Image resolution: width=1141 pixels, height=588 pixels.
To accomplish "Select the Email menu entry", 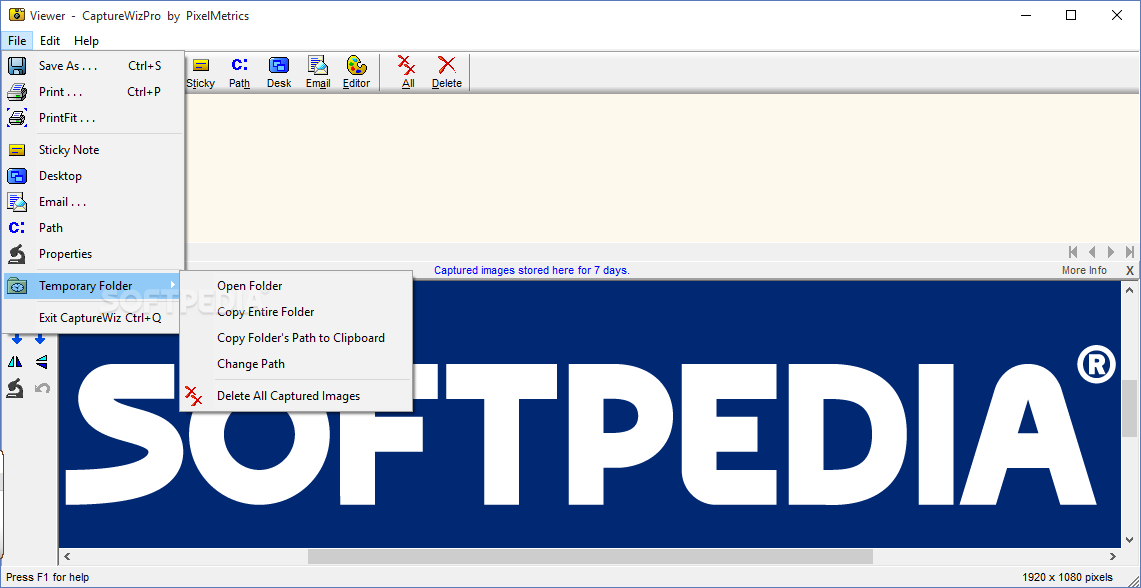I will (93, 202).
